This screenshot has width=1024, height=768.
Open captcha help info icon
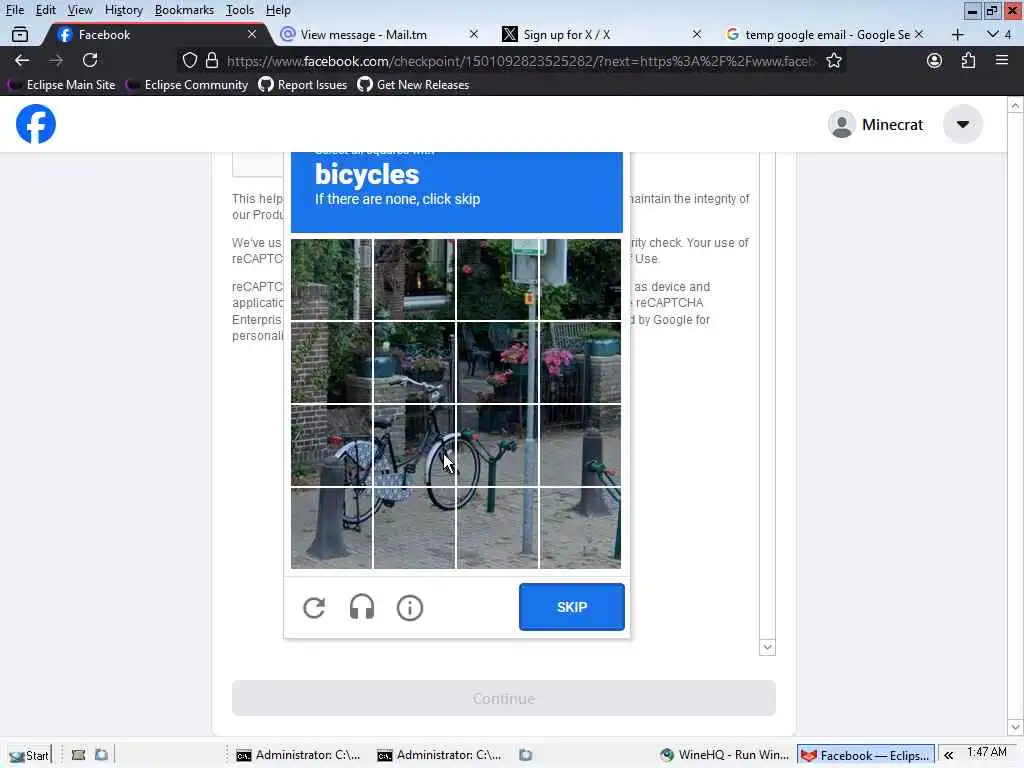[x=409, y=607]
